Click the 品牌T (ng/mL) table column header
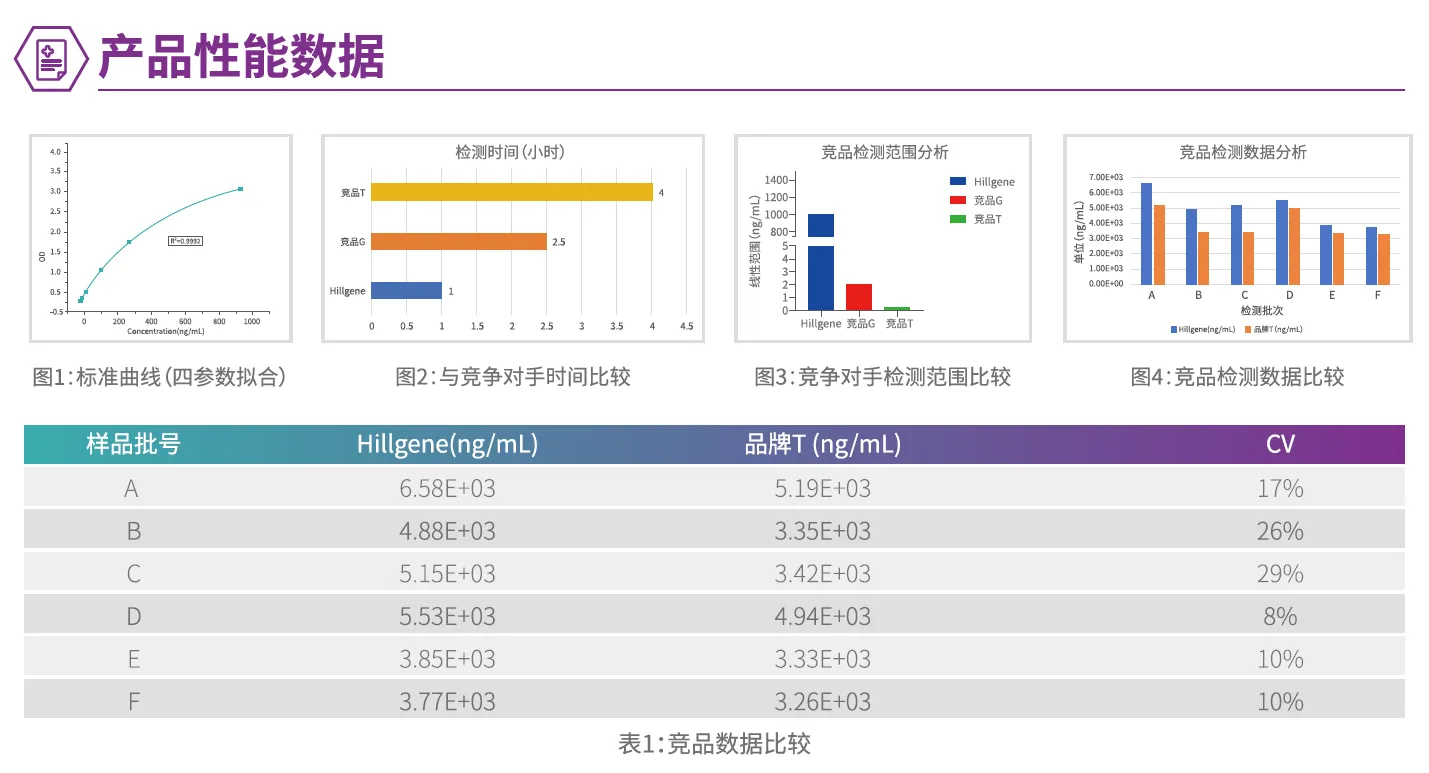Screen dimensions: 1429x773 (x=823, y=444)
